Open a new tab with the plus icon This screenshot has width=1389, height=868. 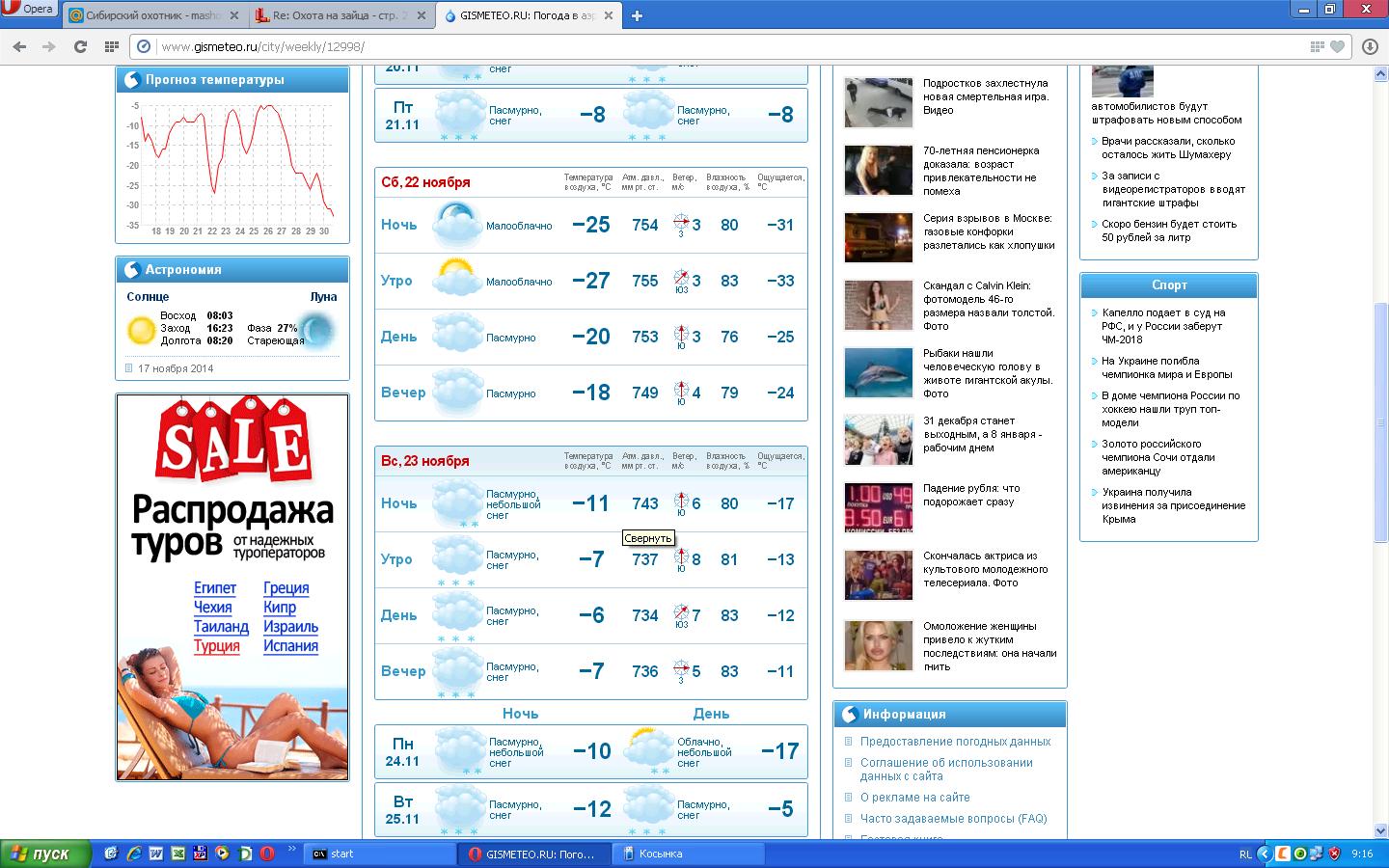click(637, 15)
